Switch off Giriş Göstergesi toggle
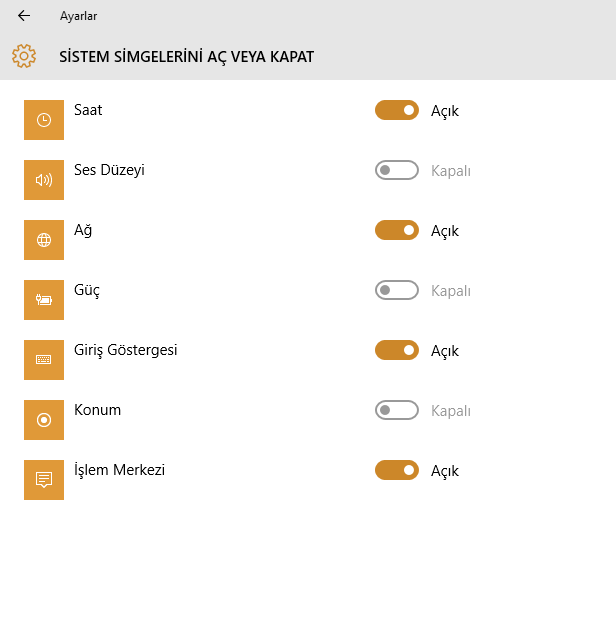 (x=397, y=350)
